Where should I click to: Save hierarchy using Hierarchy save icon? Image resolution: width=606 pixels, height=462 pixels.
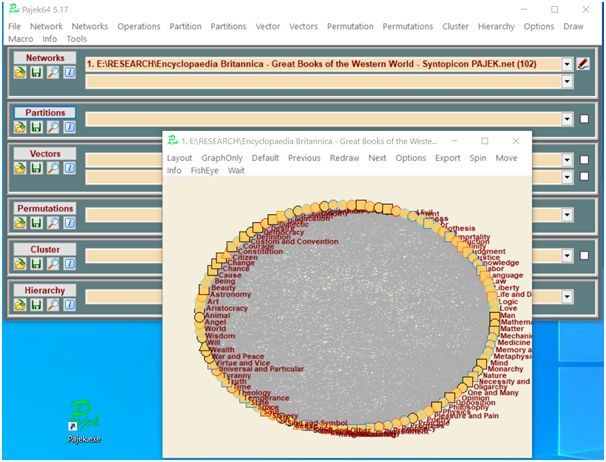pyautogui.click(x=37, y=305)
